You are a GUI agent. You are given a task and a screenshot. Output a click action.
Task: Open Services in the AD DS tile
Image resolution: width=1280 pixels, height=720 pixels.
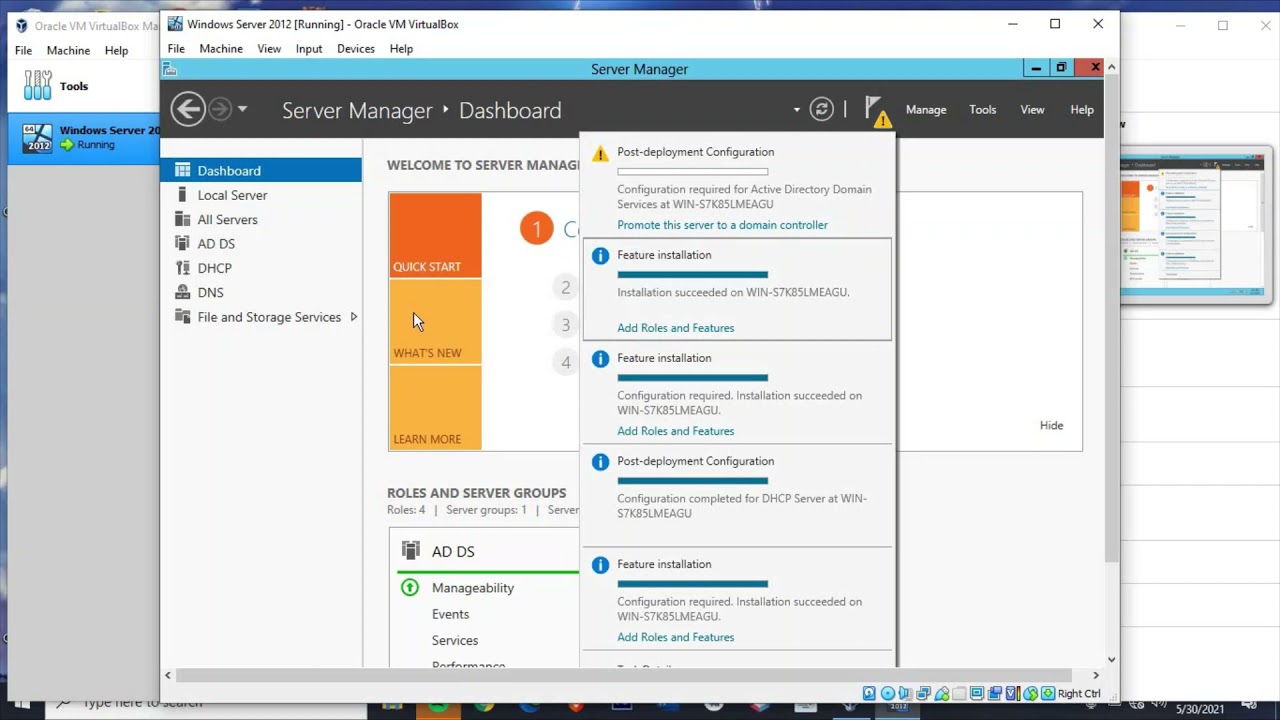(x=455, y=640)
